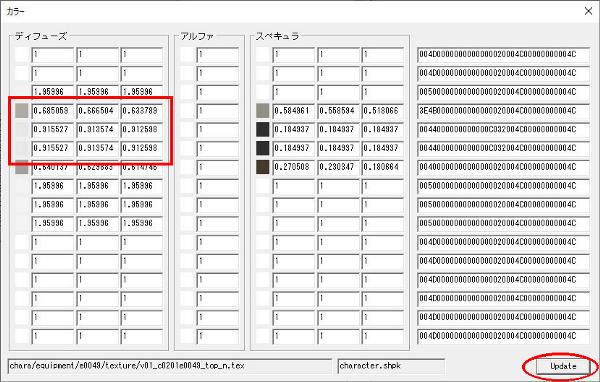Select the specular swatch beside 0.584961

coord(262,111)
